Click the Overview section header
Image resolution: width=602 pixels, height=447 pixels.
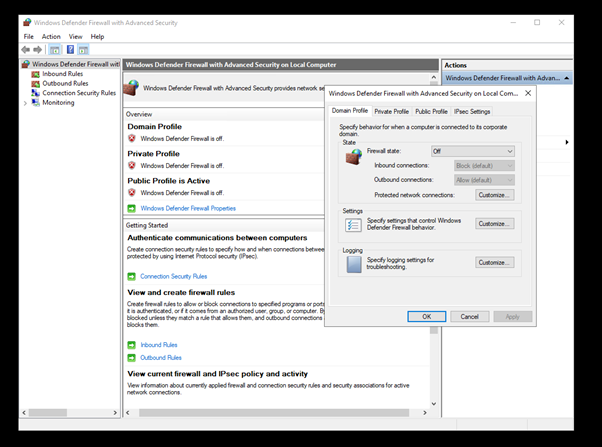coord(139,114)
